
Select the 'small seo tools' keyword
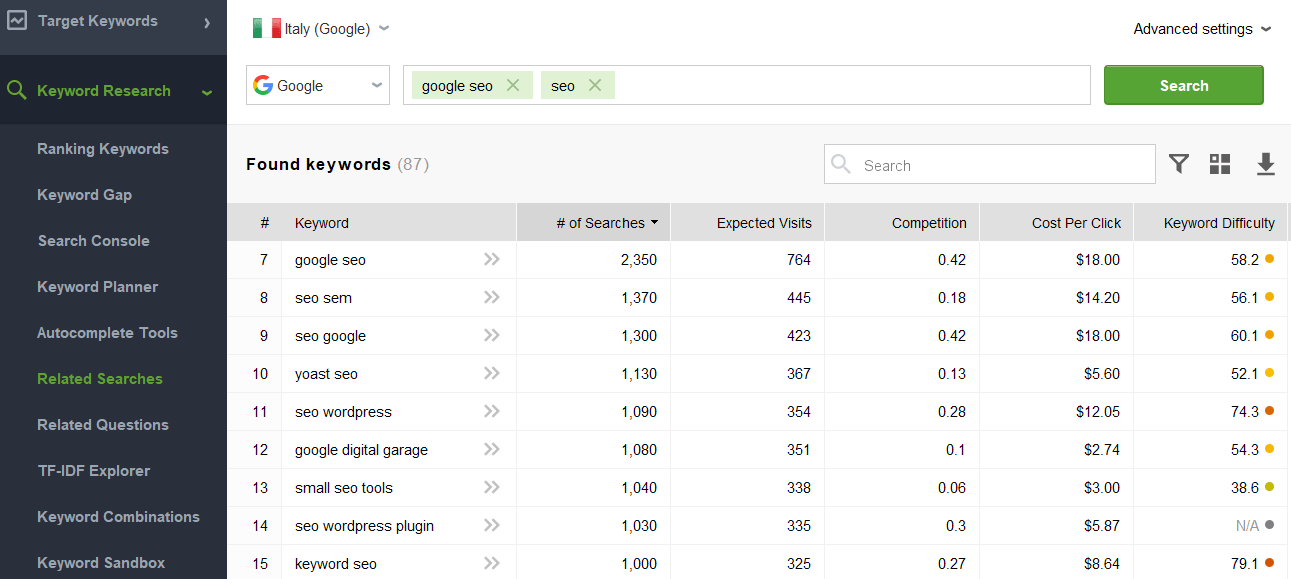[x=344, y=488]
